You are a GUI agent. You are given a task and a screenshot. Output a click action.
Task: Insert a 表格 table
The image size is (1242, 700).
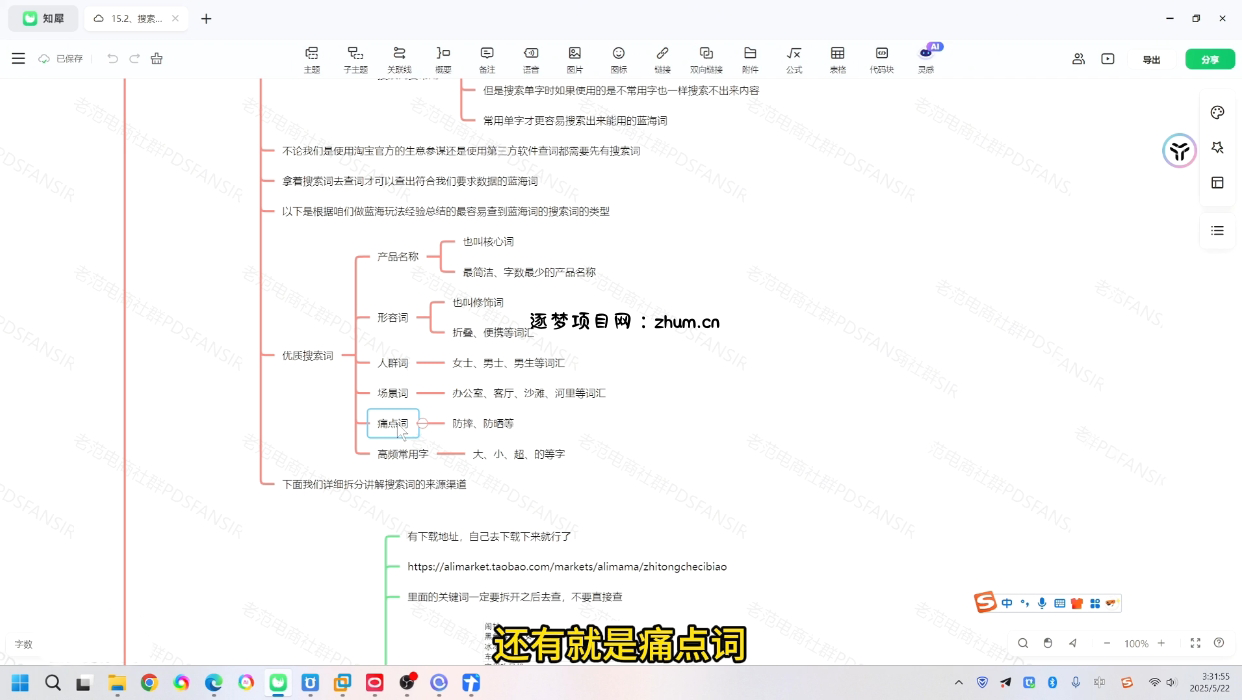[x=837, y=60]
